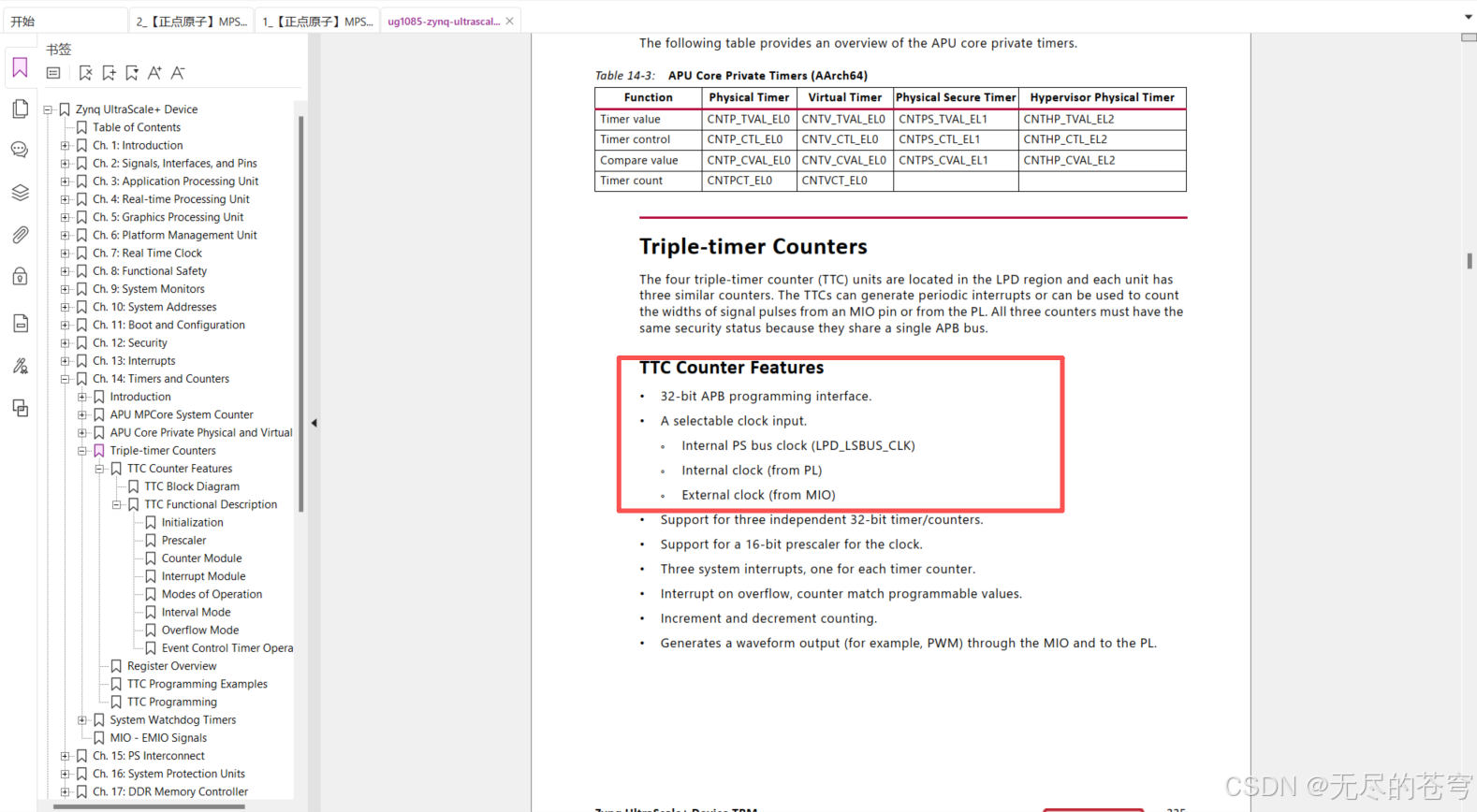Open the Attachments paperclip panel icon
Screen dimensions: 1477x812
coord(20,235)
